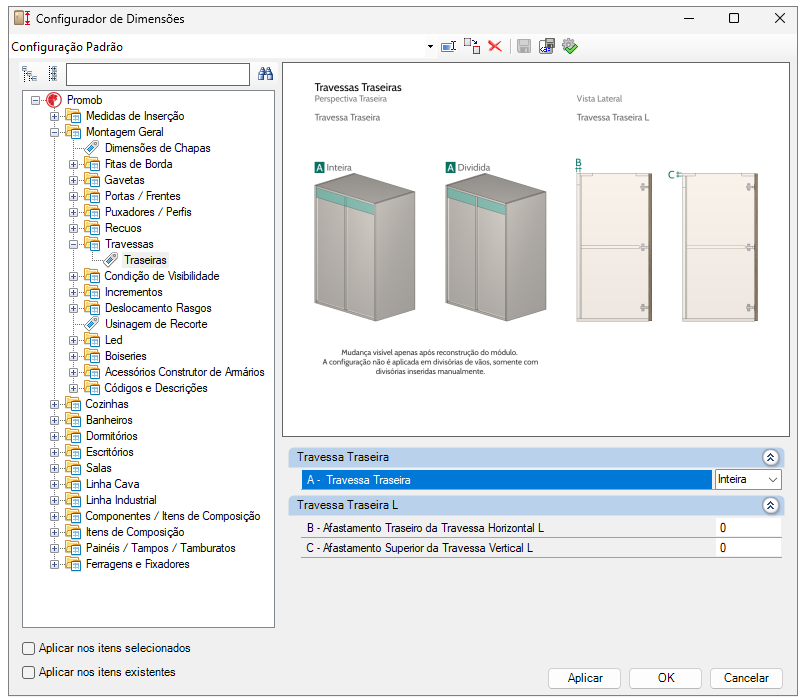Screen dimensions: 803x700
Task: Select Usinagem de Recorte tree item
Action: (x=156, y=324)
